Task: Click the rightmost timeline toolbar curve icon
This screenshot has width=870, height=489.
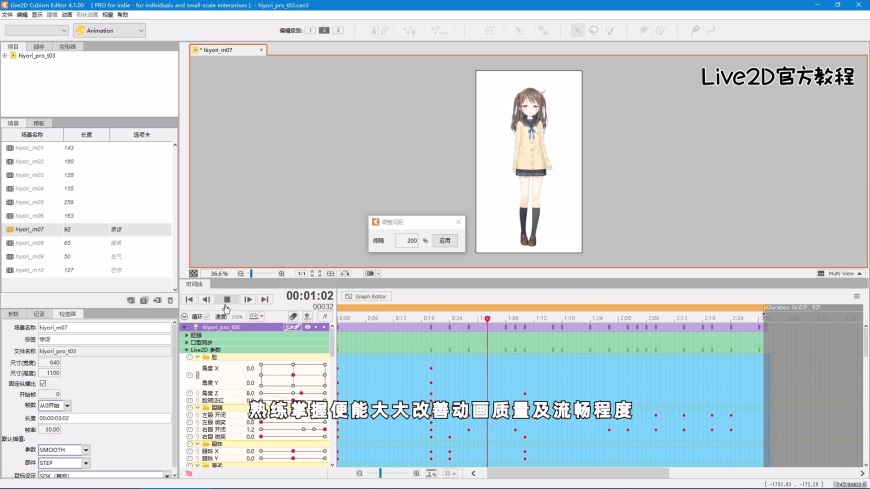Action: click(x=325, y=316)
